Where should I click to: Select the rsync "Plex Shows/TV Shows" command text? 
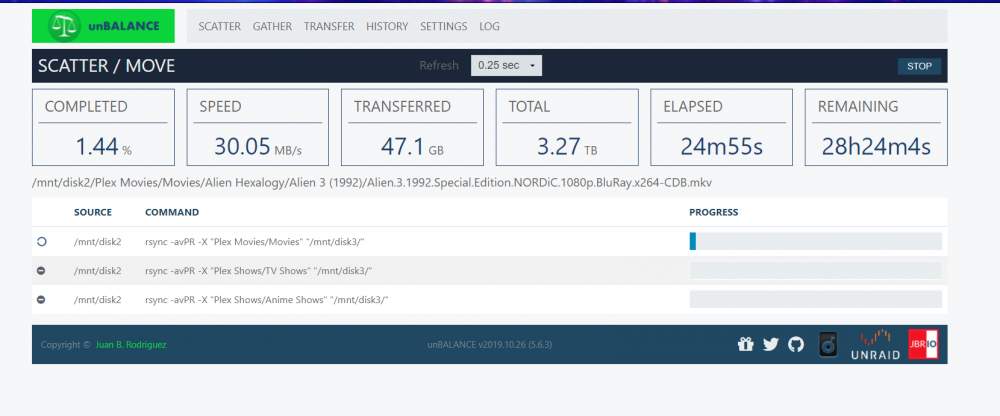coord(259,271)
